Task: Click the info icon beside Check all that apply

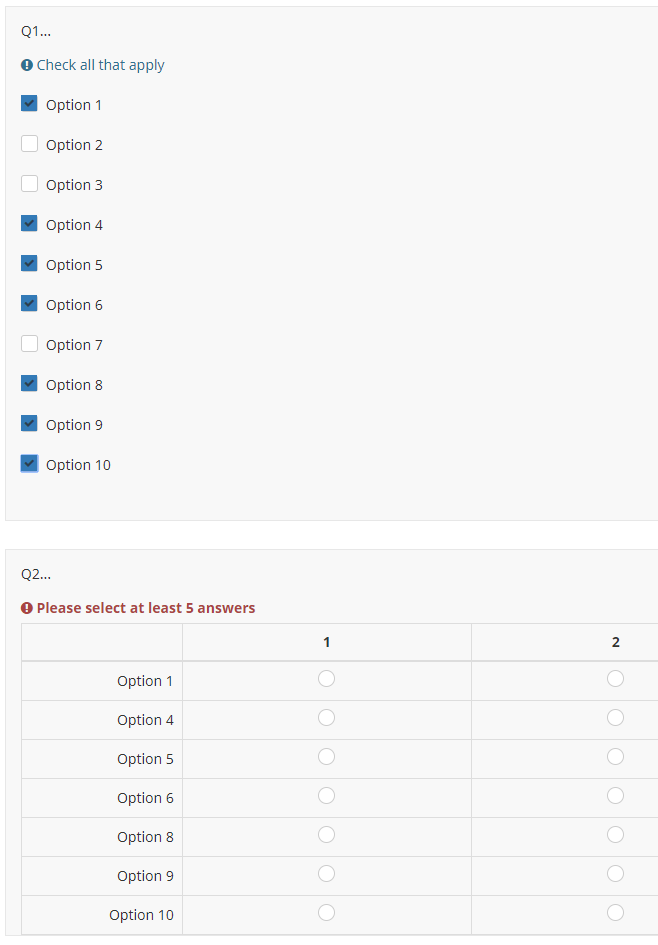Action: pyautogui.click(x=27, y=65)
